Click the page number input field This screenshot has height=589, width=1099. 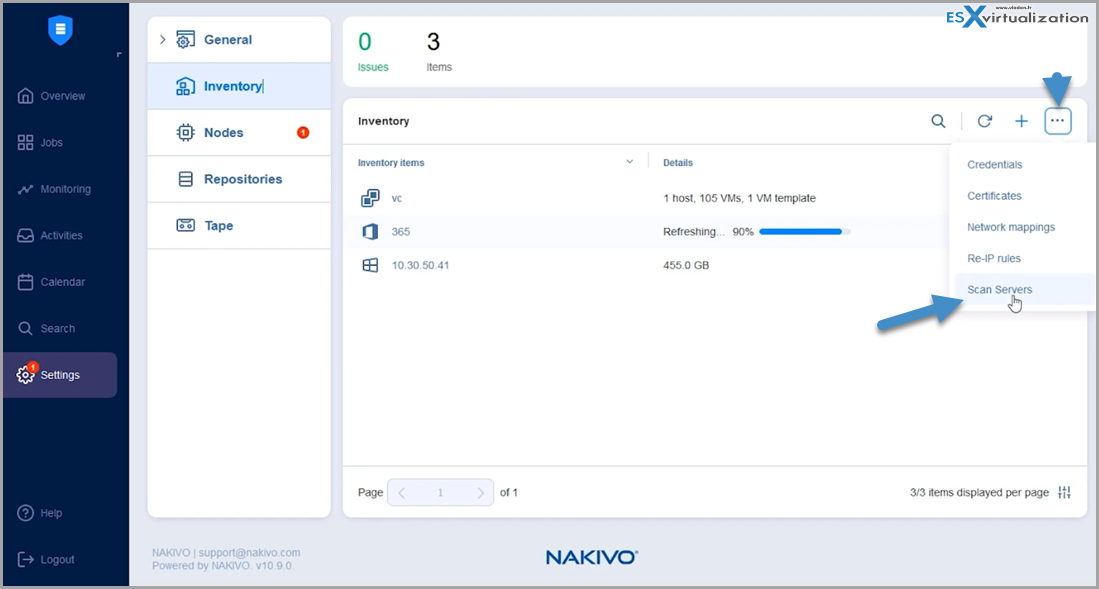(440, 493)
